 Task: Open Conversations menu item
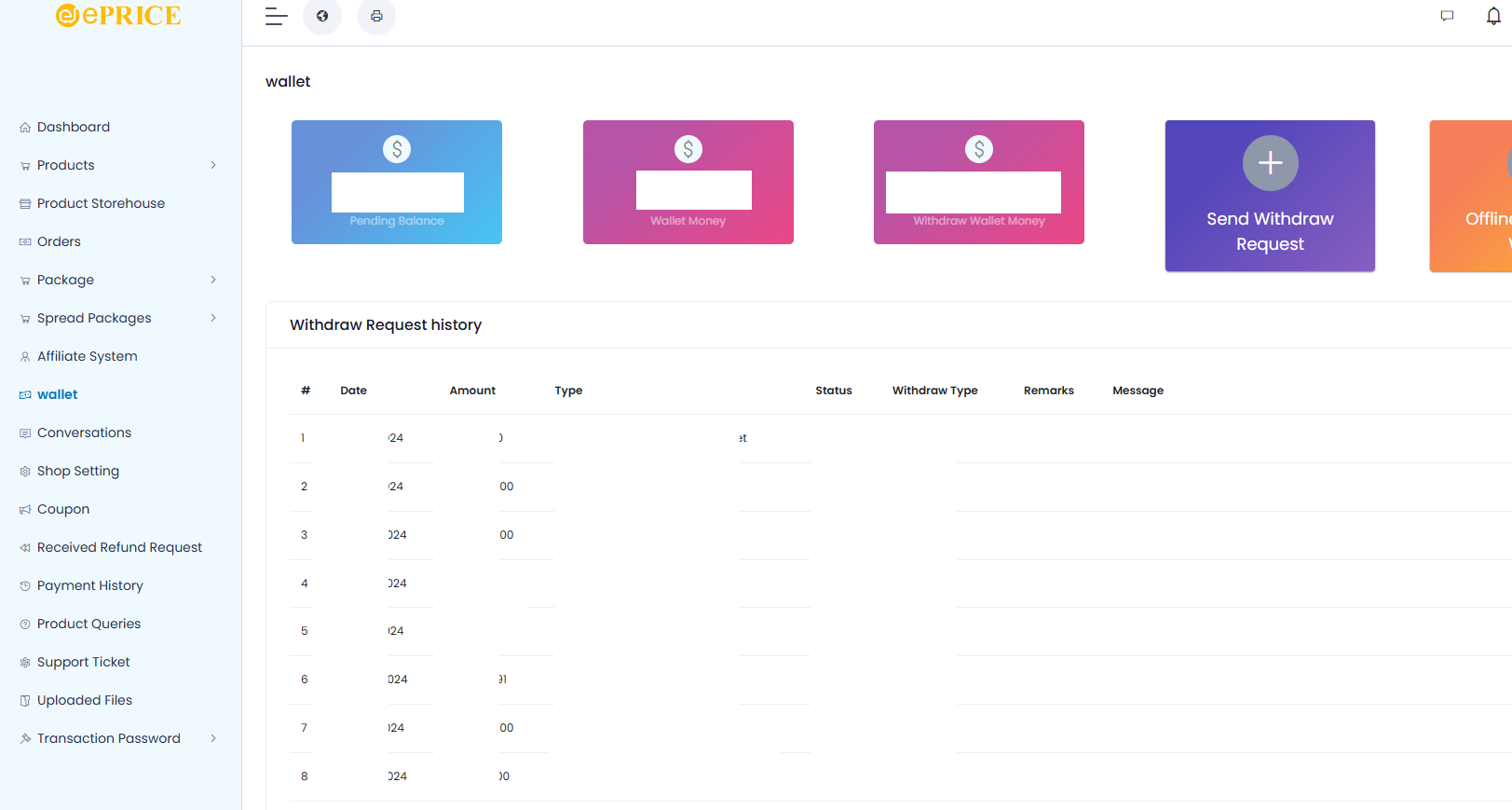84,432
